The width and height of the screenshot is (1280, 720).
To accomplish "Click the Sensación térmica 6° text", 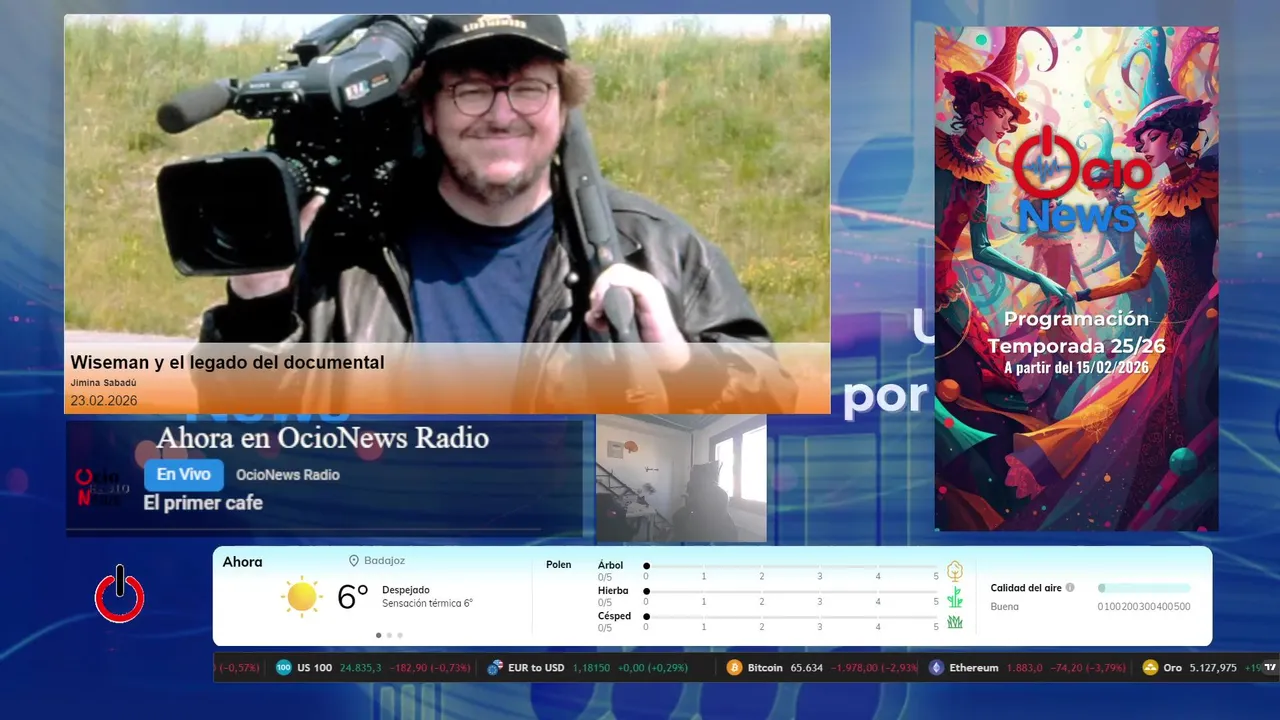I will tap(427, 603).
